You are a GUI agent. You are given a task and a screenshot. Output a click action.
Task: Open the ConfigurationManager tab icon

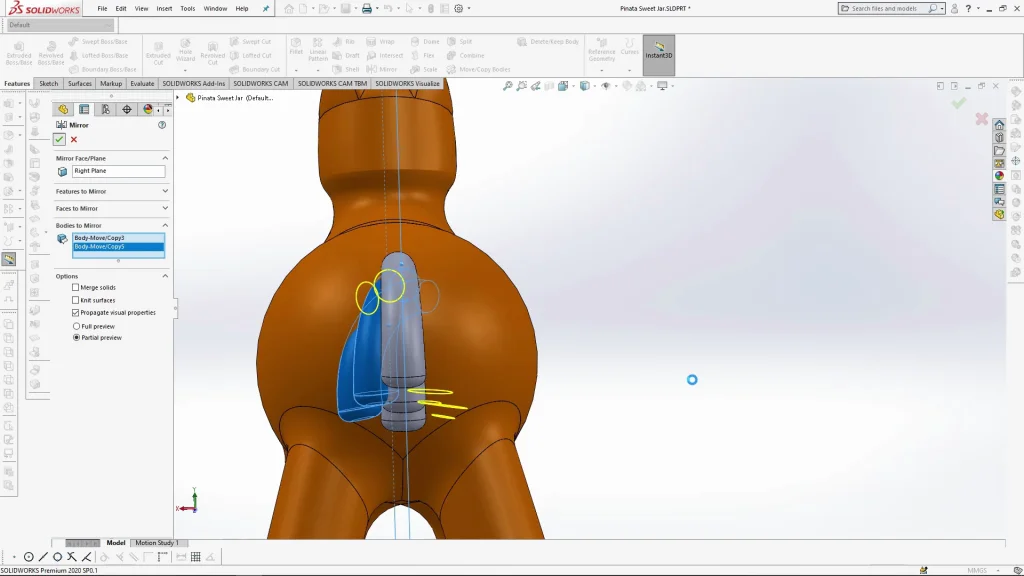[x=106, y=109]
